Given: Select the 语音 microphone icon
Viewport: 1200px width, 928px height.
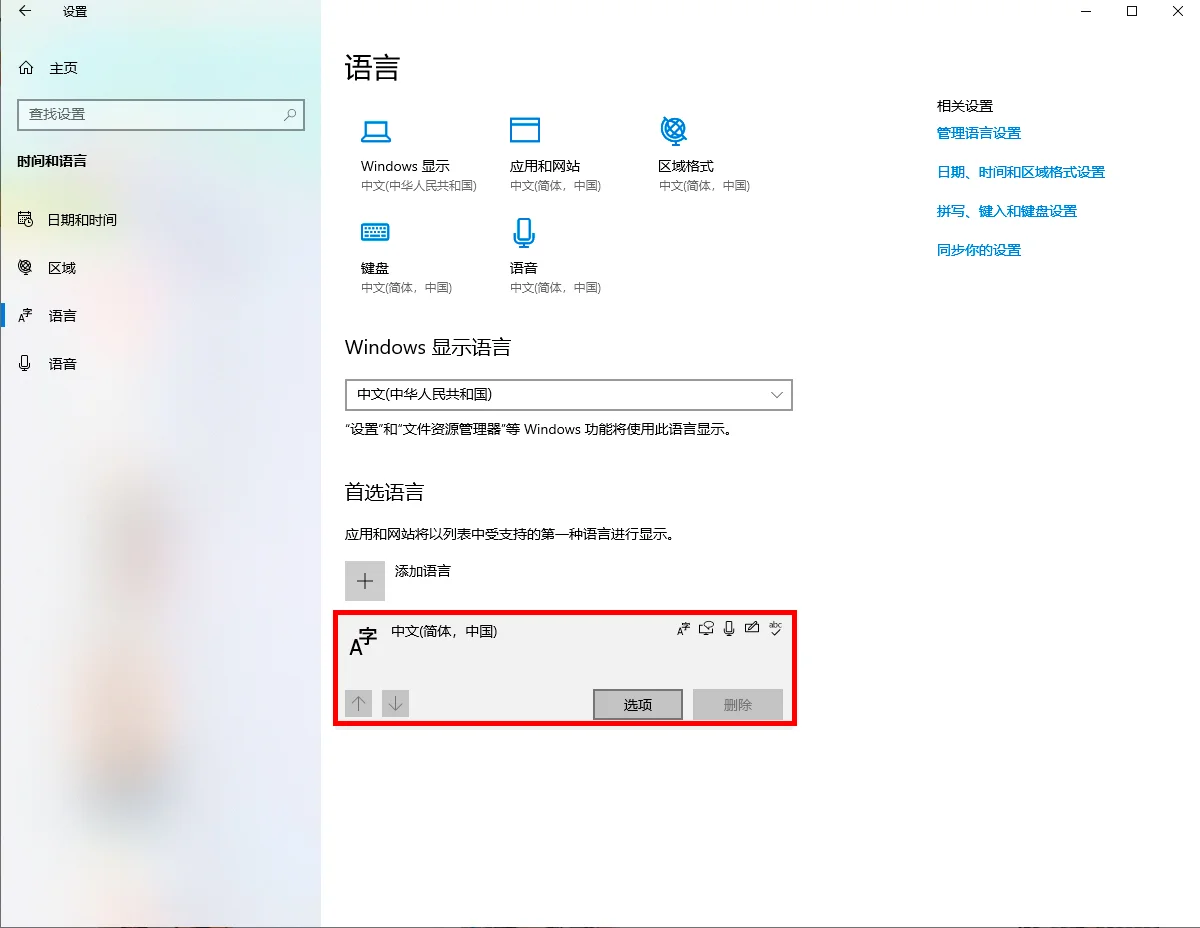Looking at the screenshot, I should pos(523,232).
